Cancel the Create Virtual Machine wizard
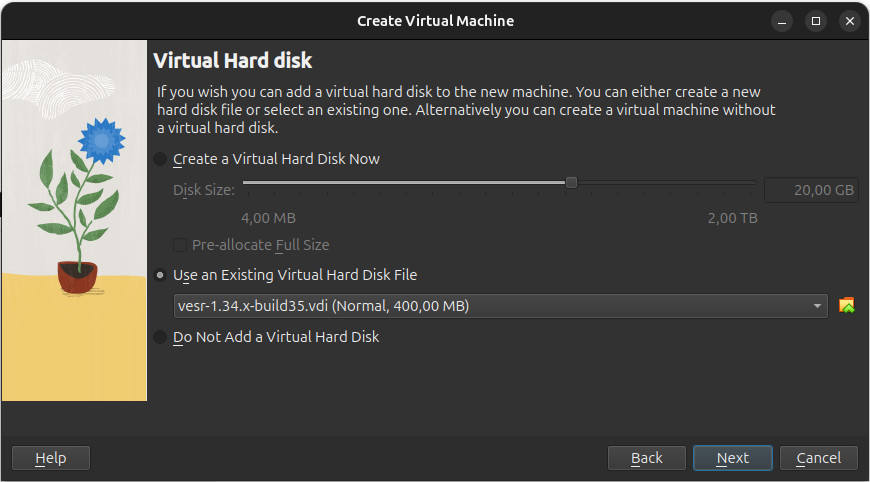This screenshot has height=482, width=870. click(818, 458)
